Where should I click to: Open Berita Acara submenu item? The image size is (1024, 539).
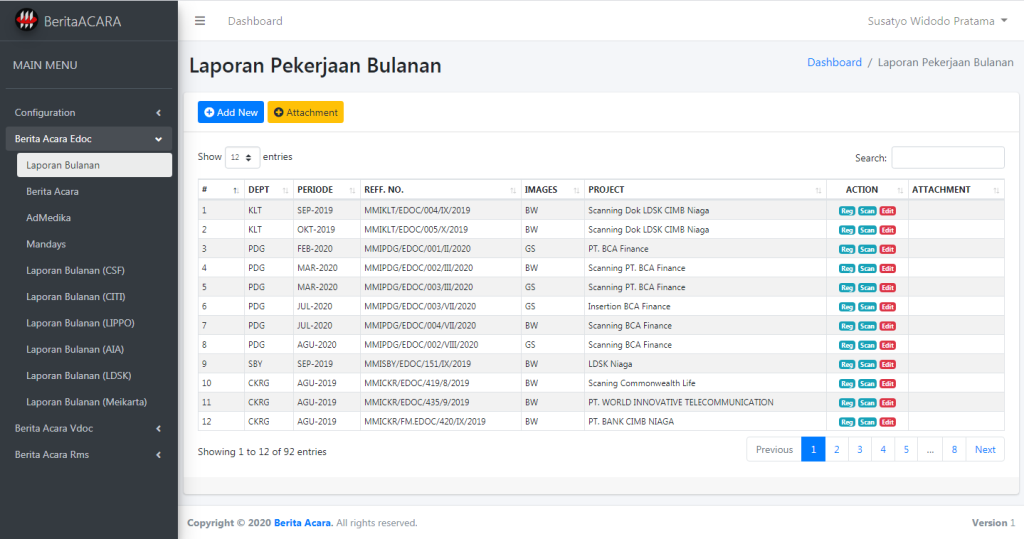point(94,191)
